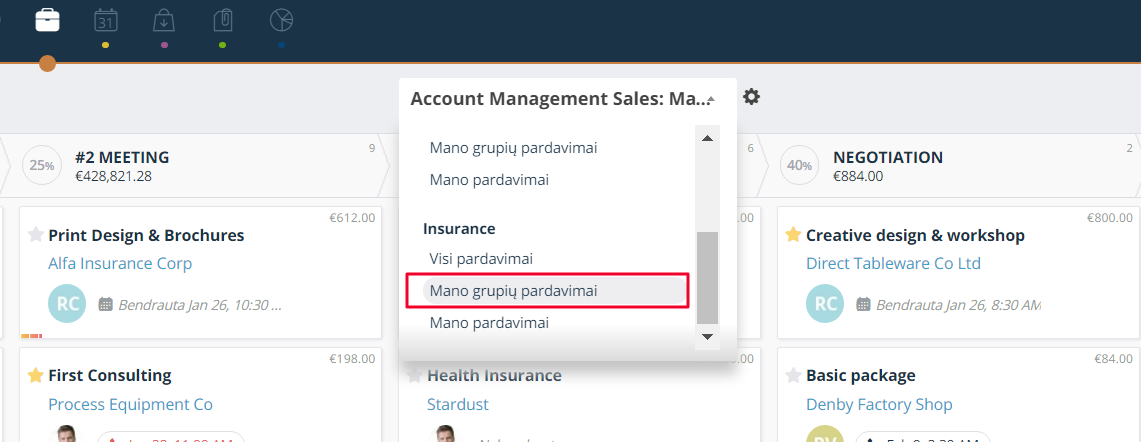
Task: Open Direct Tableware Co Ltd link
Action: [x=893, y=263]
